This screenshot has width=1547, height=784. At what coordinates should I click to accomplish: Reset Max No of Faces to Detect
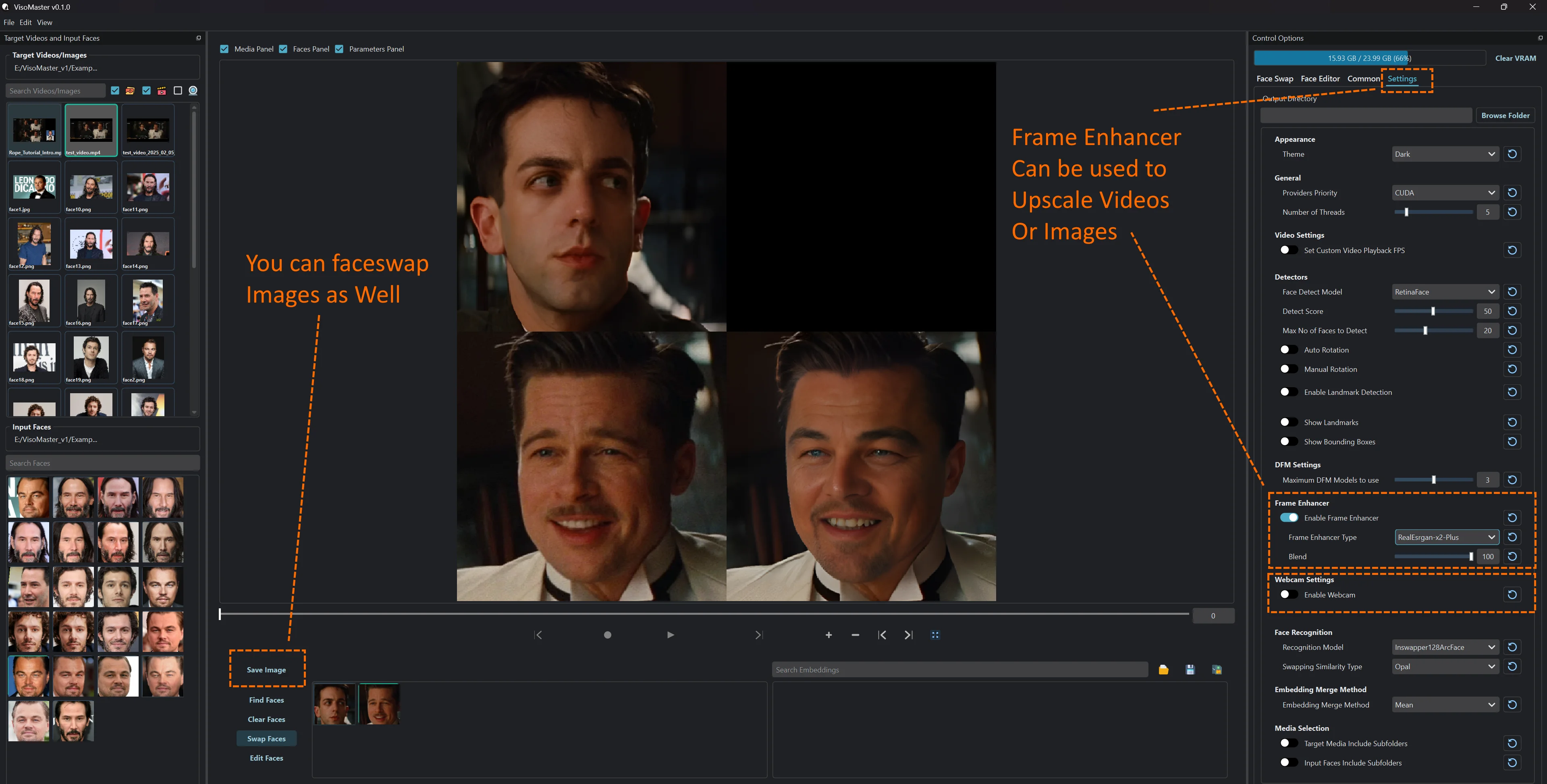[1512, 331]
